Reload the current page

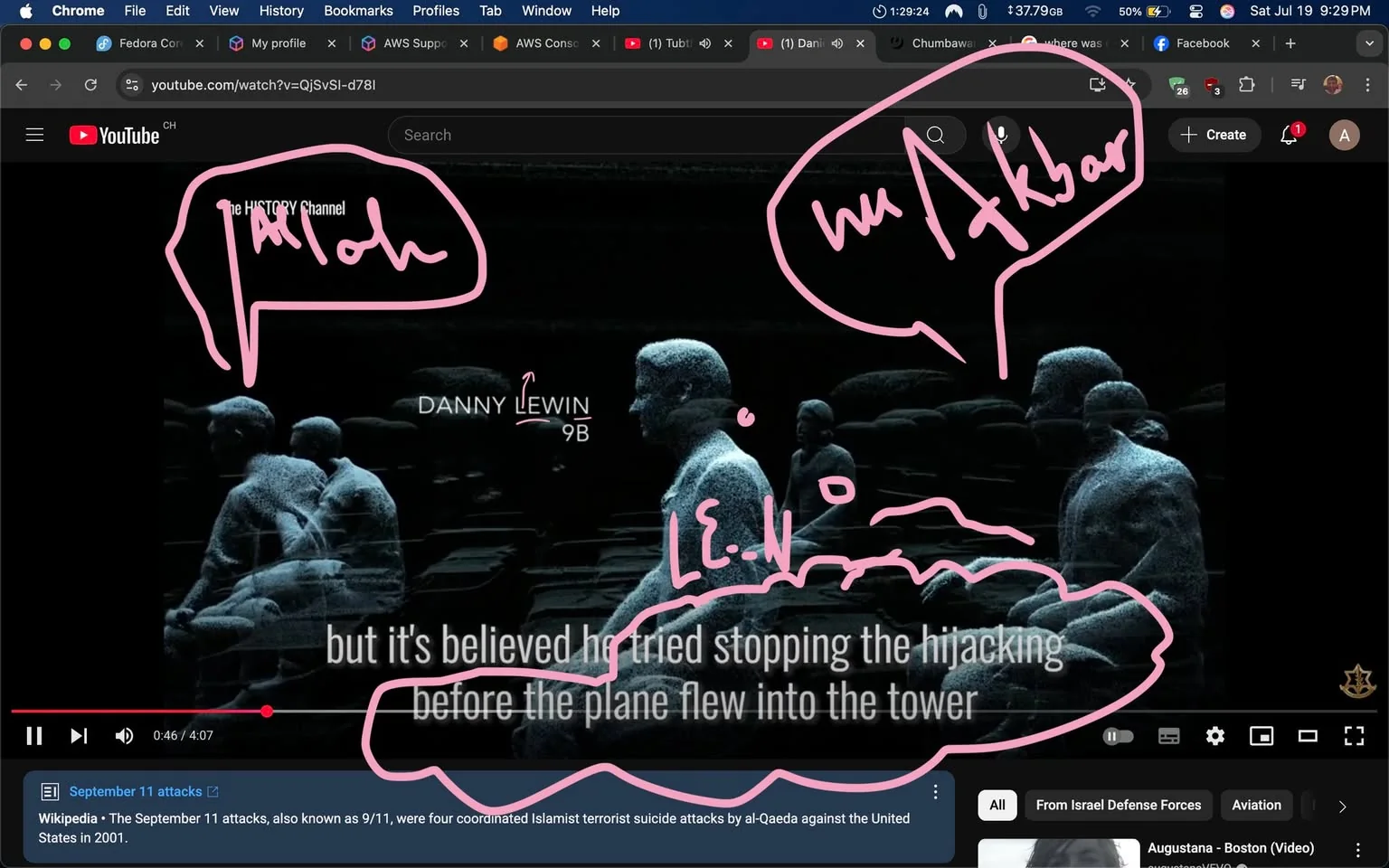90,84
